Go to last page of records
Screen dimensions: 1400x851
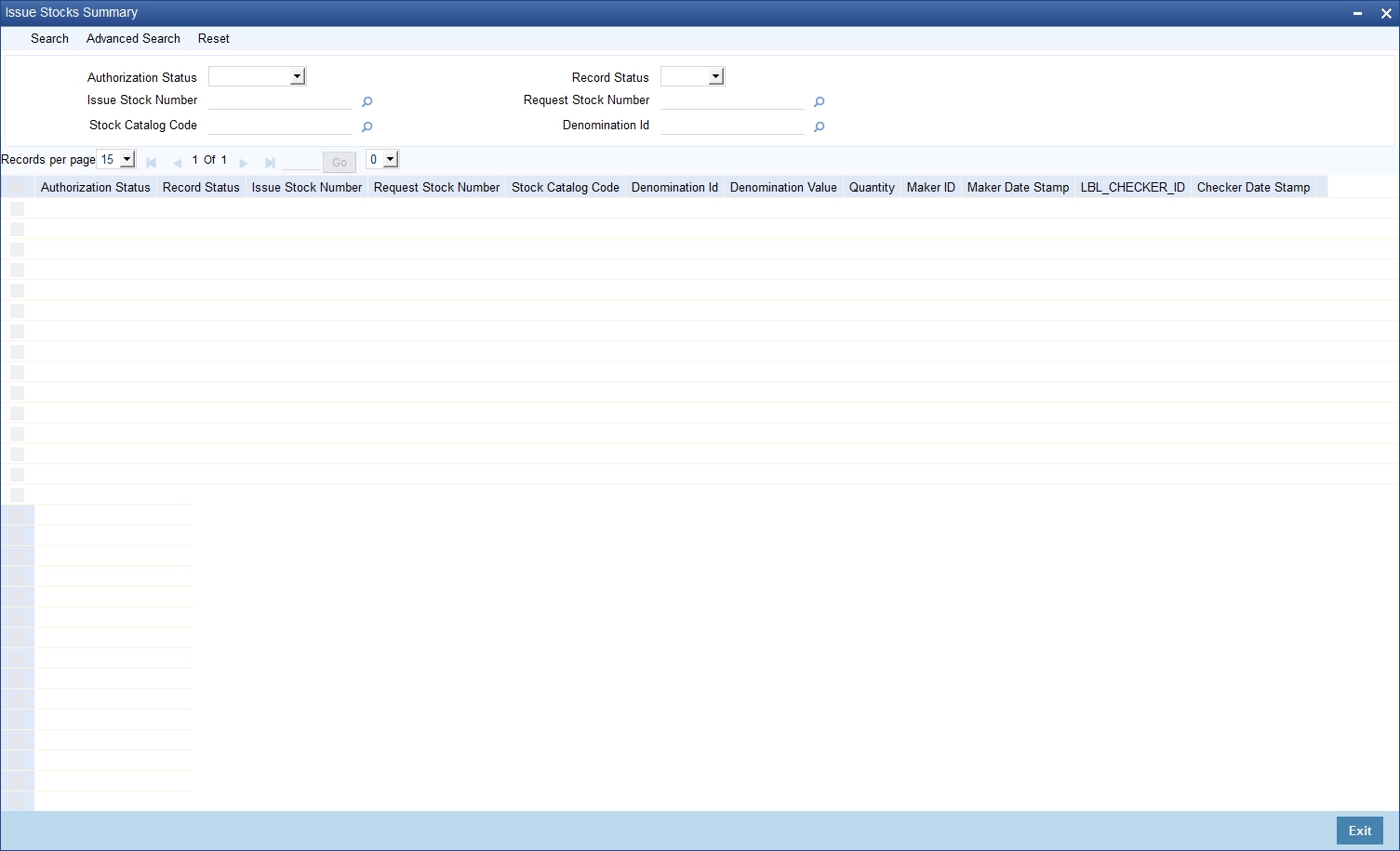[x=270, y=163]
